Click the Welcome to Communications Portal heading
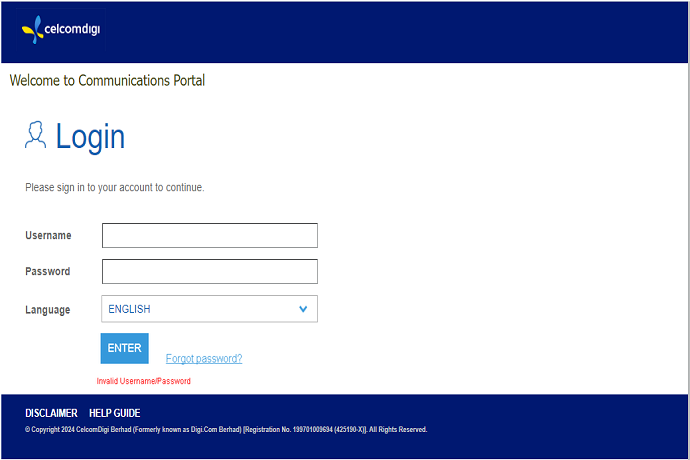Viewport: 690px width, 460px height. click(107, 81)
